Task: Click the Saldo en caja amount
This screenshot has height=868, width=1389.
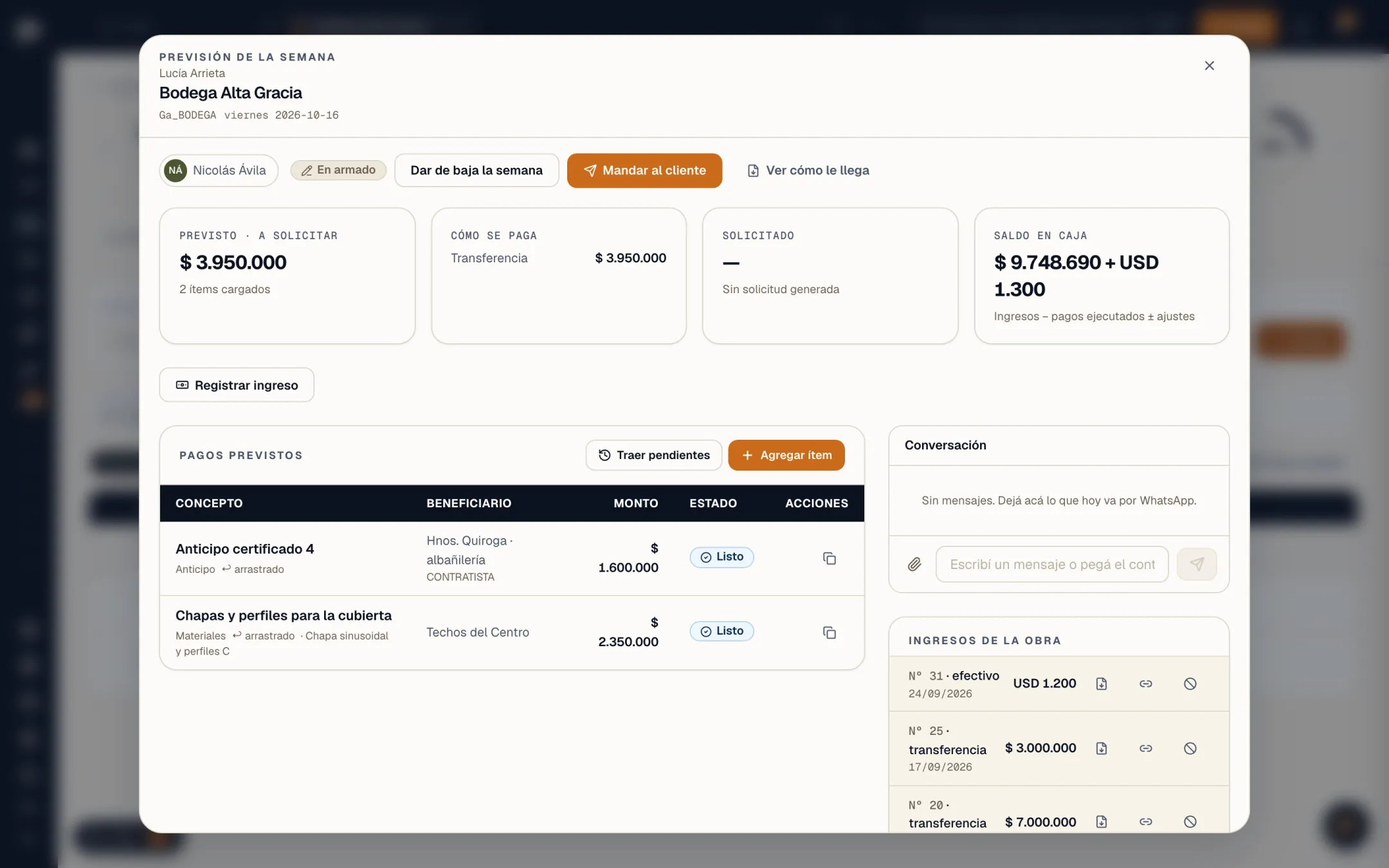Action: coord(1076,276)
